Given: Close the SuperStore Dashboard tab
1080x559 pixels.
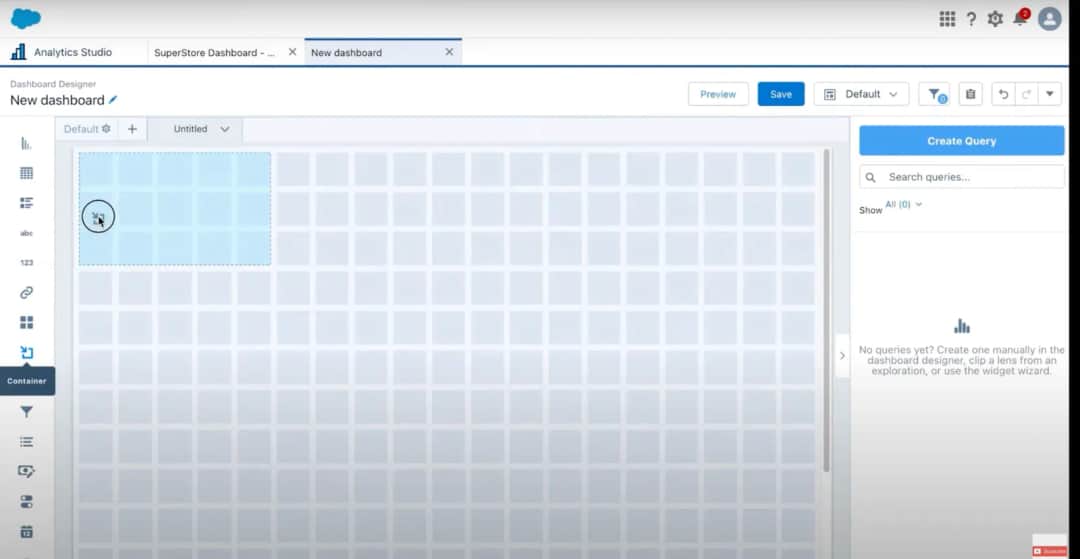Looking at the screenshot, I should pos(292,52).
